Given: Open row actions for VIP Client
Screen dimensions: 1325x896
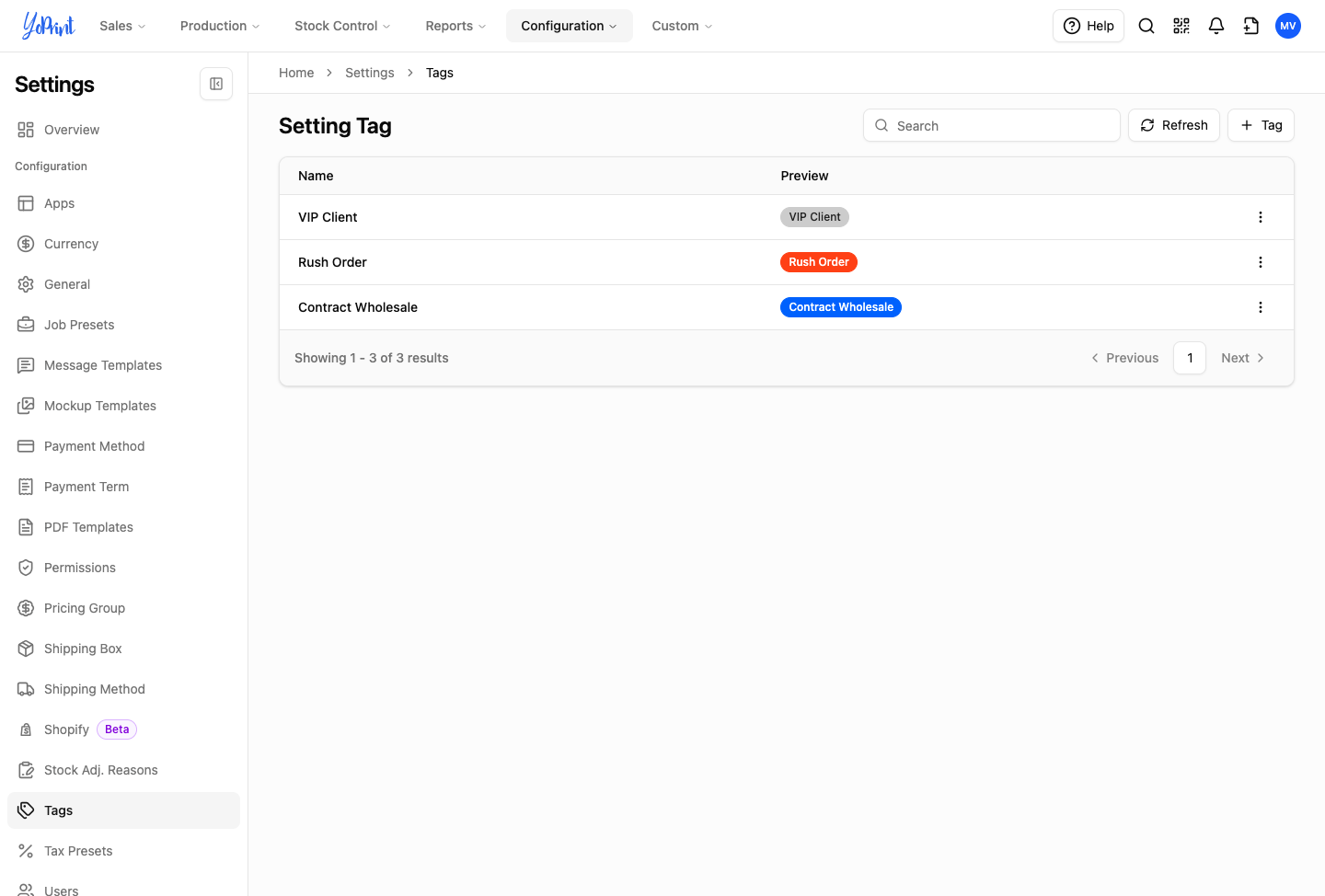Looking at the screenshot, I should click(1261, 217).
